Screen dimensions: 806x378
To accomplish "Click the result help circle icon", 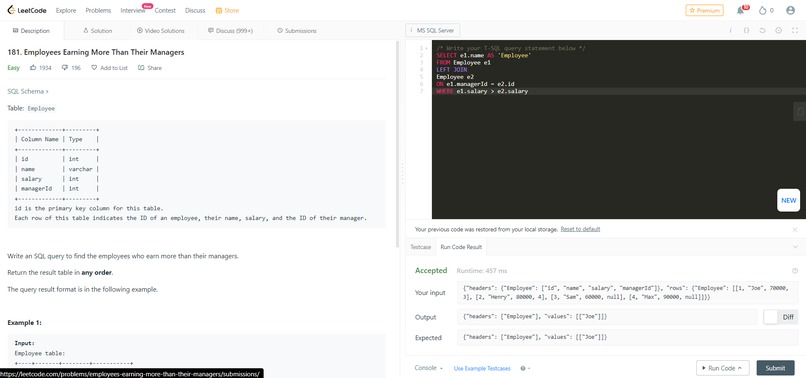I will click(x=795, y=271).
